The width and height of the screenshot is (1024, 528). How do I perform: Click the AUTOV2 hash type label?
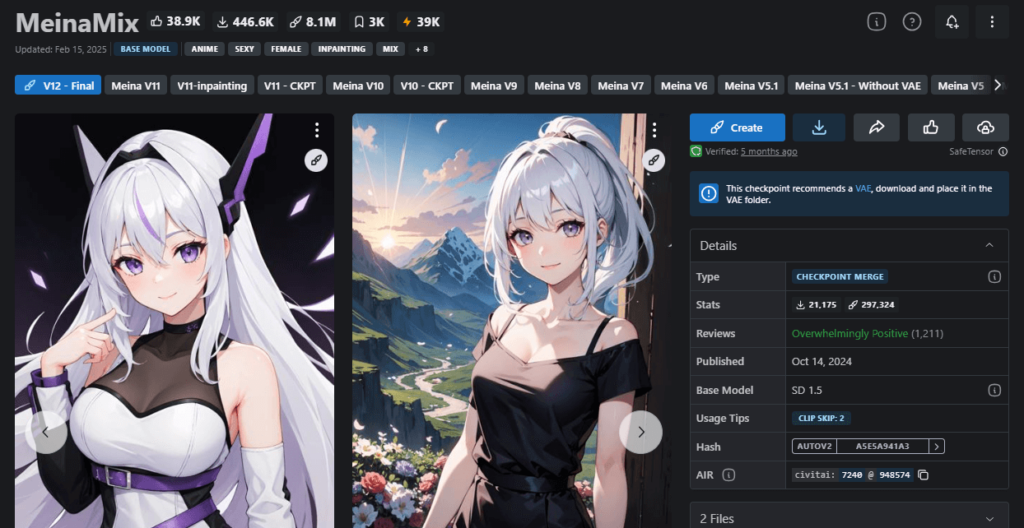[814, 447]
